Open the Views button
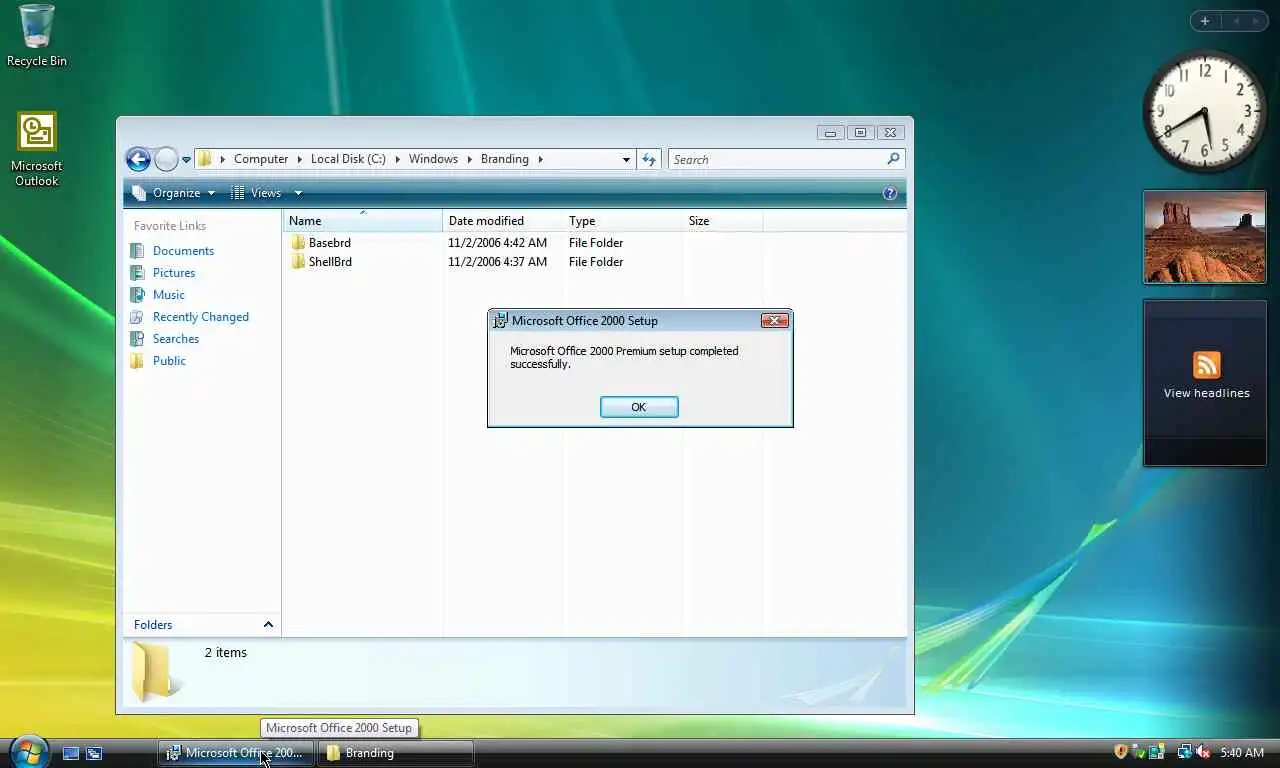 click(256, 193)
